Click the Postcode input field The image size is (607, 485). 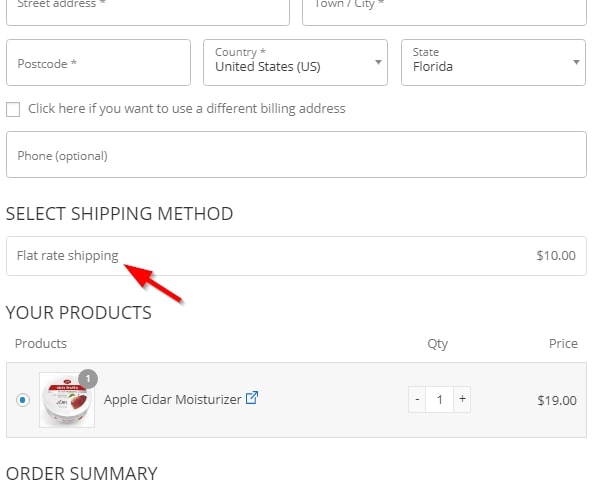98,62
